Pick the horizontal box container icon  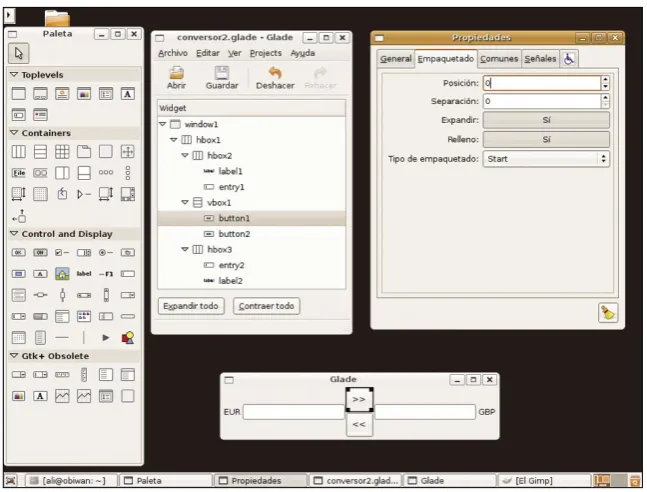(x=19, y=151)
